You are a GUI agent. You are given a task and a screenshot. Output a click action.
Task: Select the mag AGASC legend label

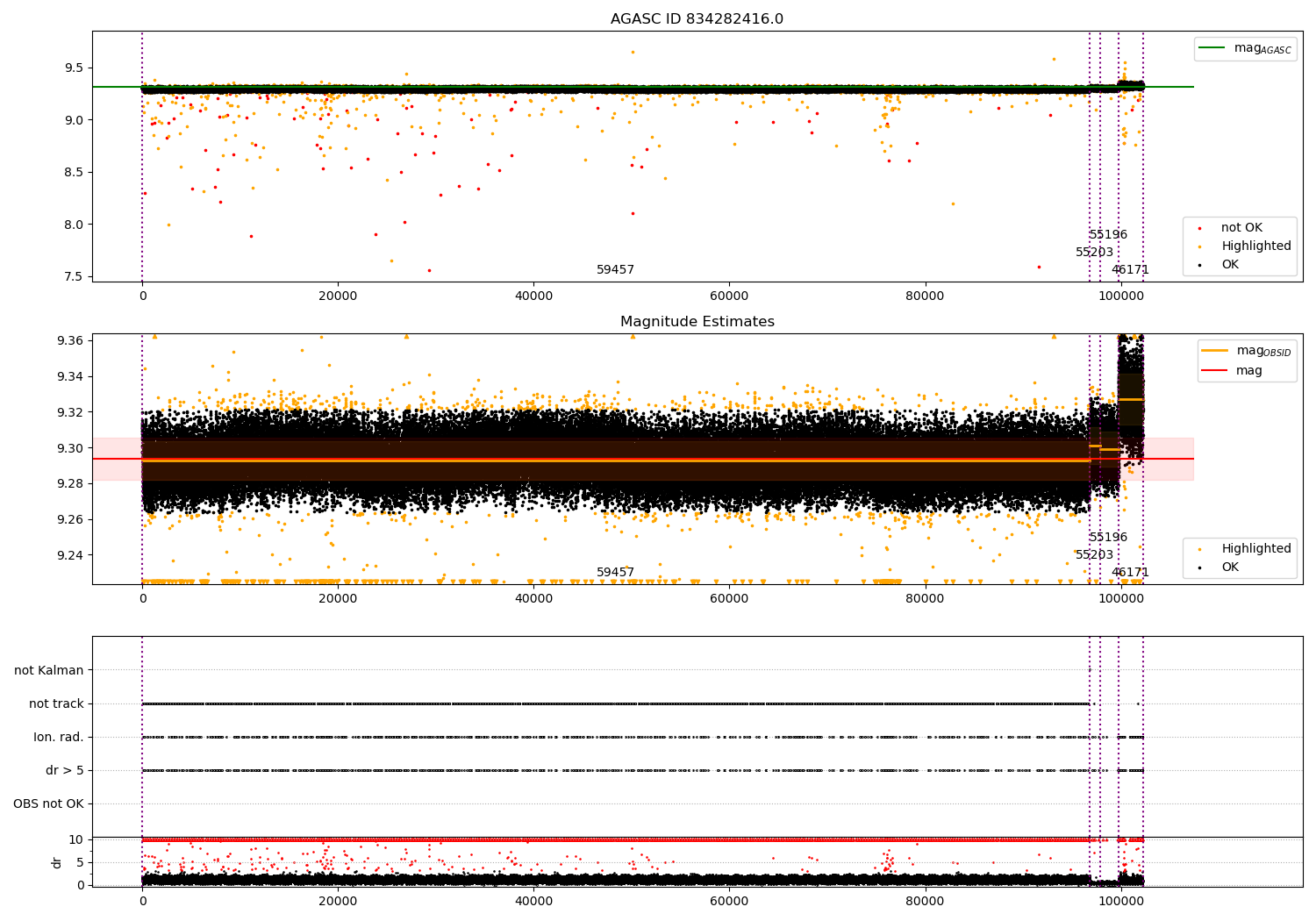pyautogui.click(x=1262, y=48)
